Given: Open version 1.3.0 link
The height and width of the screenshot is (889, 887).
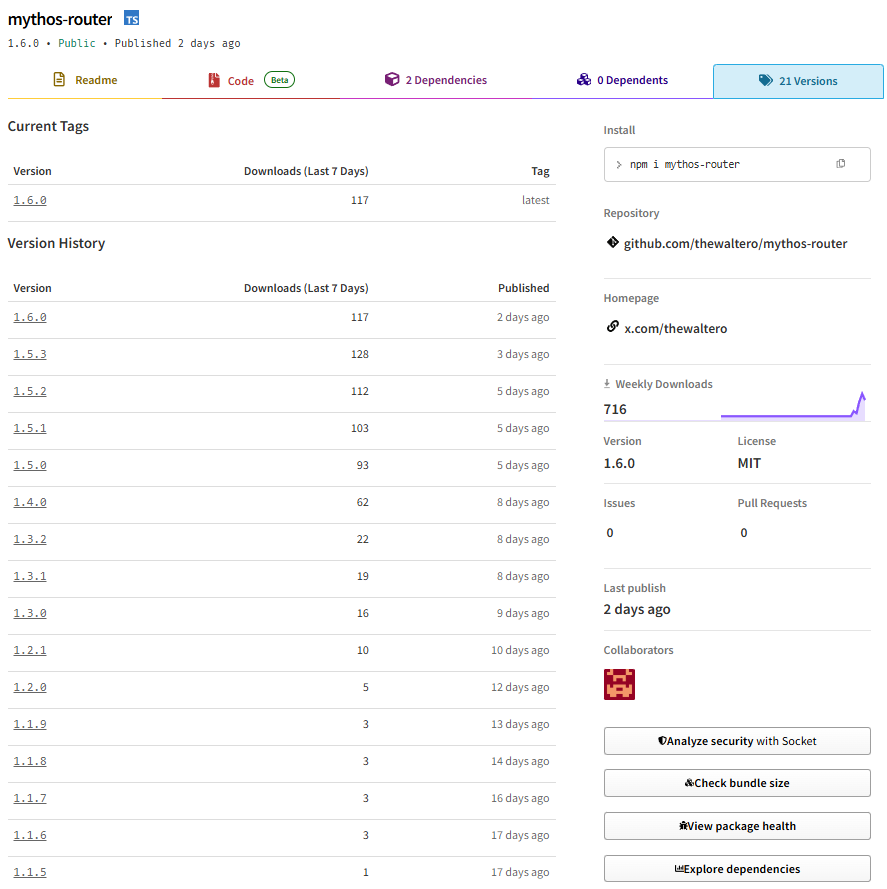Looking at the screenshot, I should pyautogui.click(x=30, y=613).
